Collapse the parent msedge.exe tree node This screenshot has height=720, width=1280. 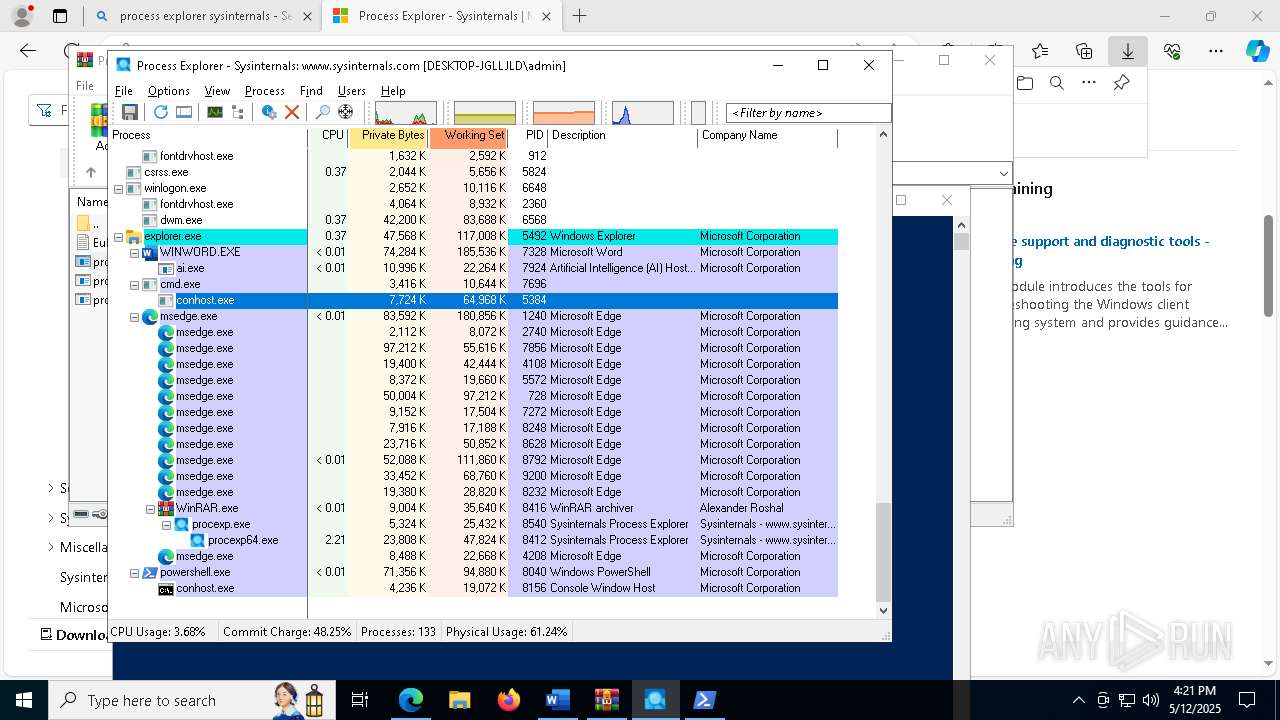(134, 316)
